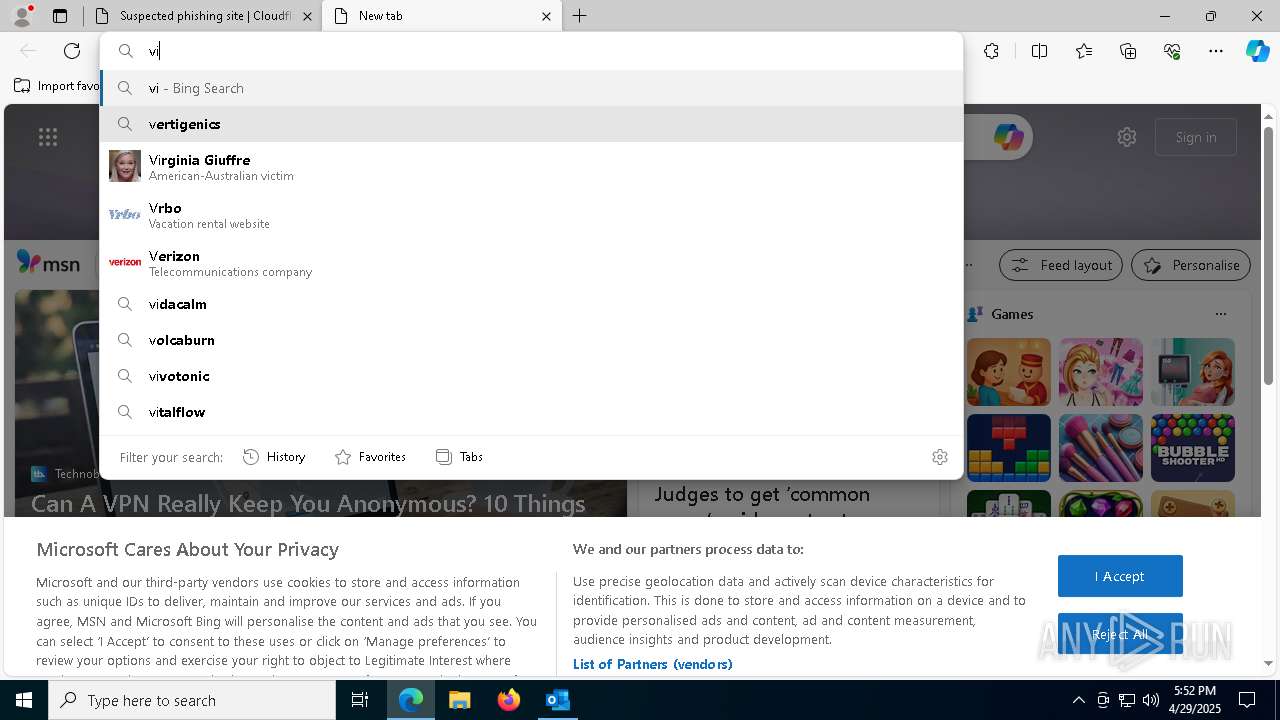Open Task View on the taskbar
Screen dimensions: 1280x720
tap(360, 700)
